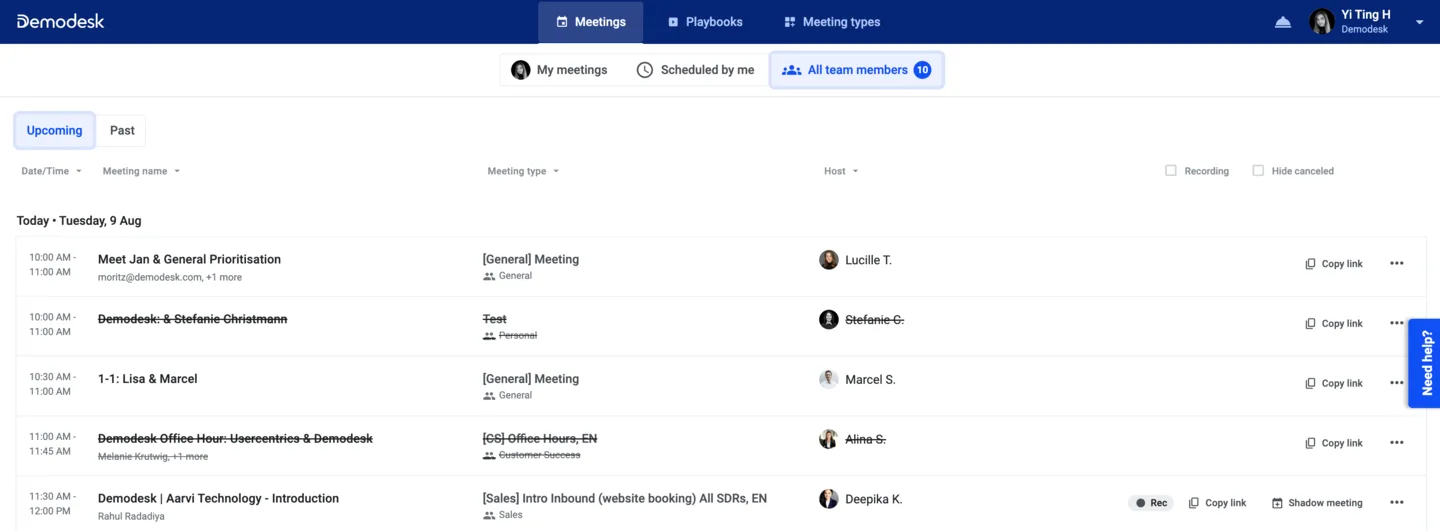Click the moritz@demodesk.com, +1 more attendees text
This screenshot has width=1440, height=531.
point(169,277)
